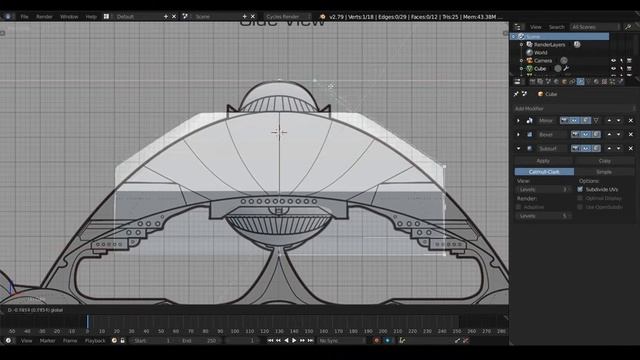Open the Add Modifier dropdown
The width and height of the screenshot is (640, 360).
coord(574,109)
